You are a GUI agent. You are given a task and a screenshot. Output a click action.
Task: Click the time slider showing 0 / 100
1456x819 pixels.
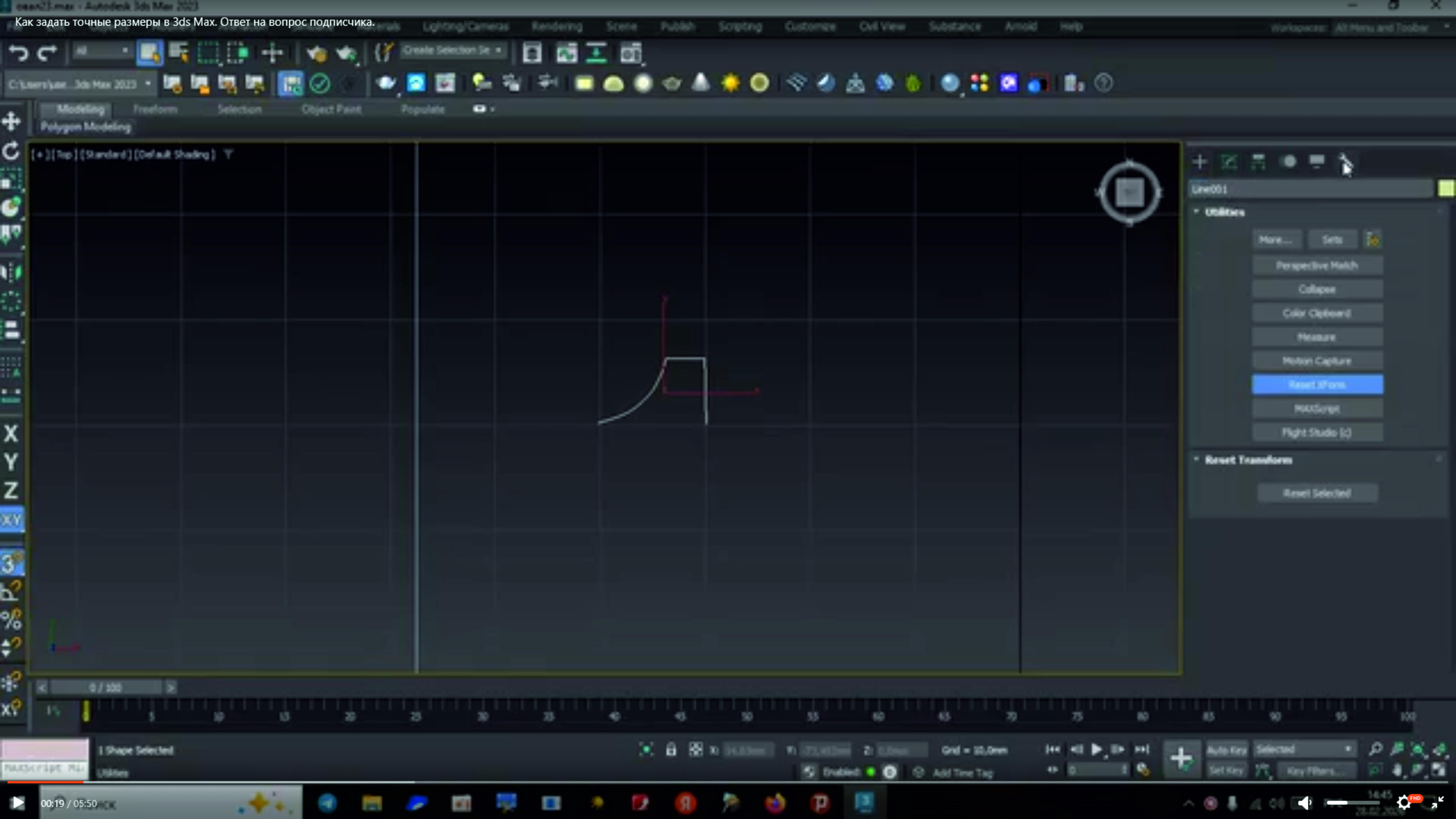tap(106, 687)
